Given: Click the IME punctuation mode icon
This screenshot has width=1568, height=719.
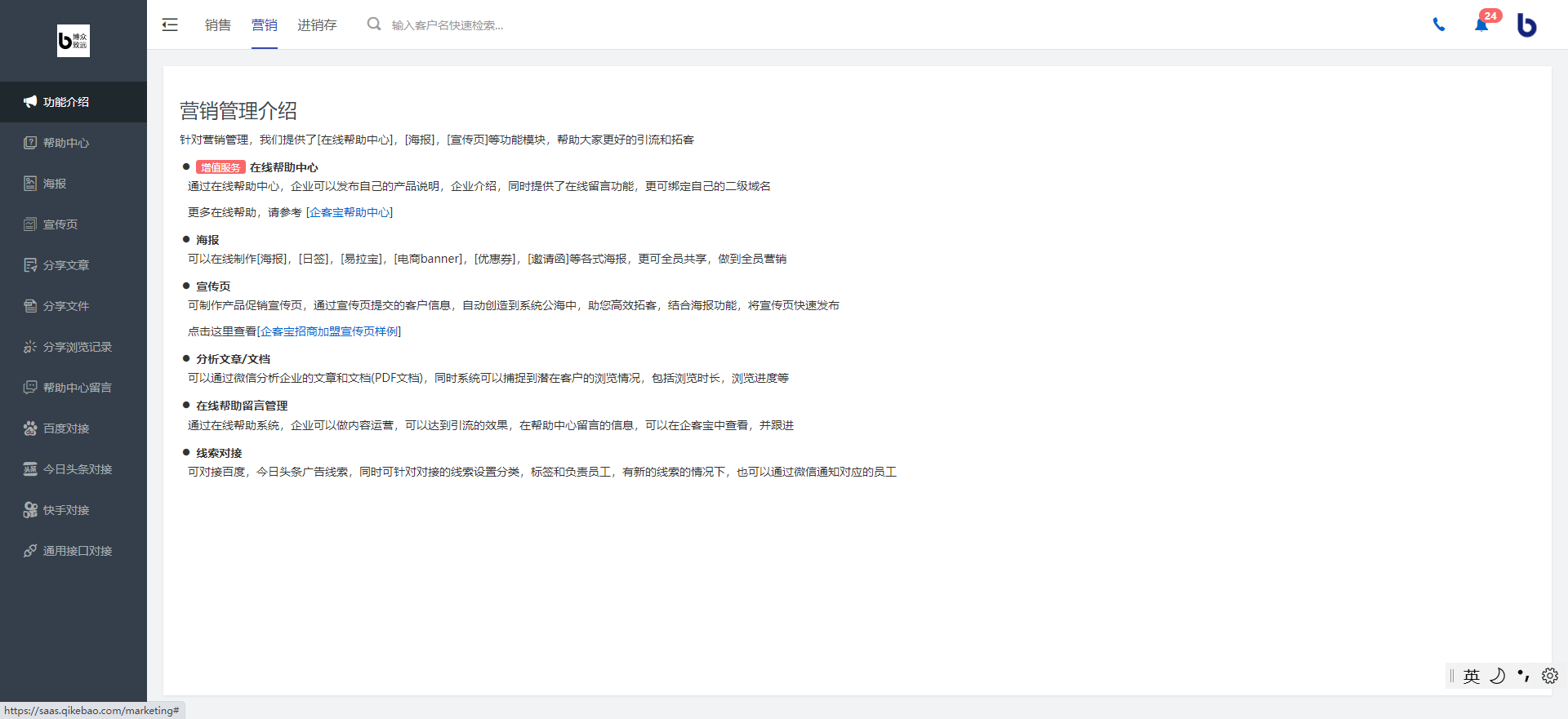Looking at the screenshot, I should (x=1523, y=676).
